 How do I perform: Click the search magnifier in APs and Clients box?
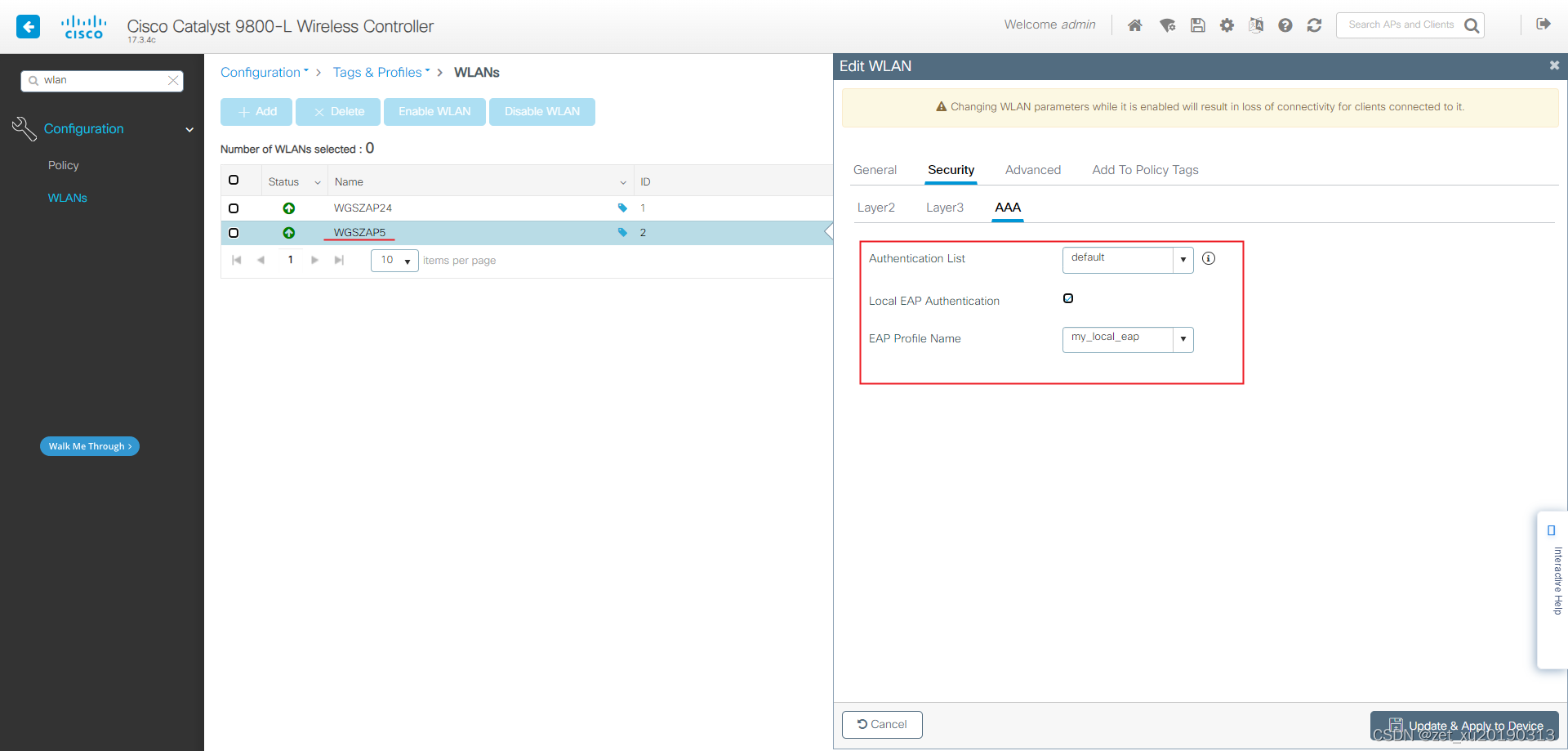tap(1472, 25)
